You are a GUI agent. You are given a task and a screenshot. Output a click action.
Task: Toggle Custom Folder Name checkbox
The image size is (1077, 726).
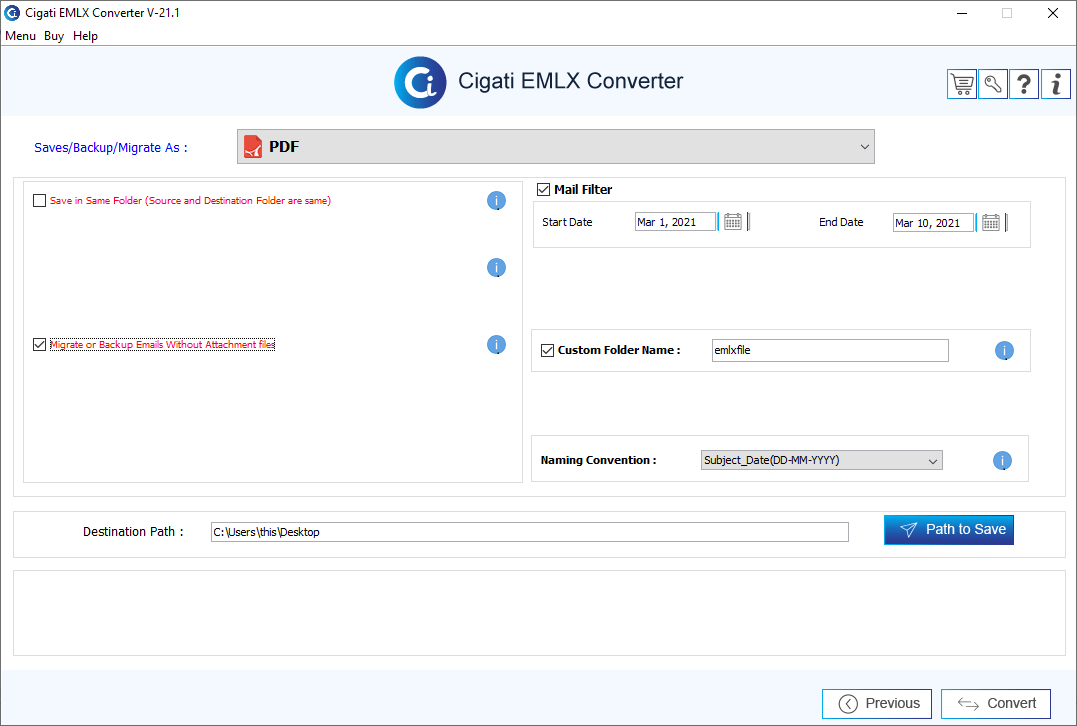pos(547,350)
